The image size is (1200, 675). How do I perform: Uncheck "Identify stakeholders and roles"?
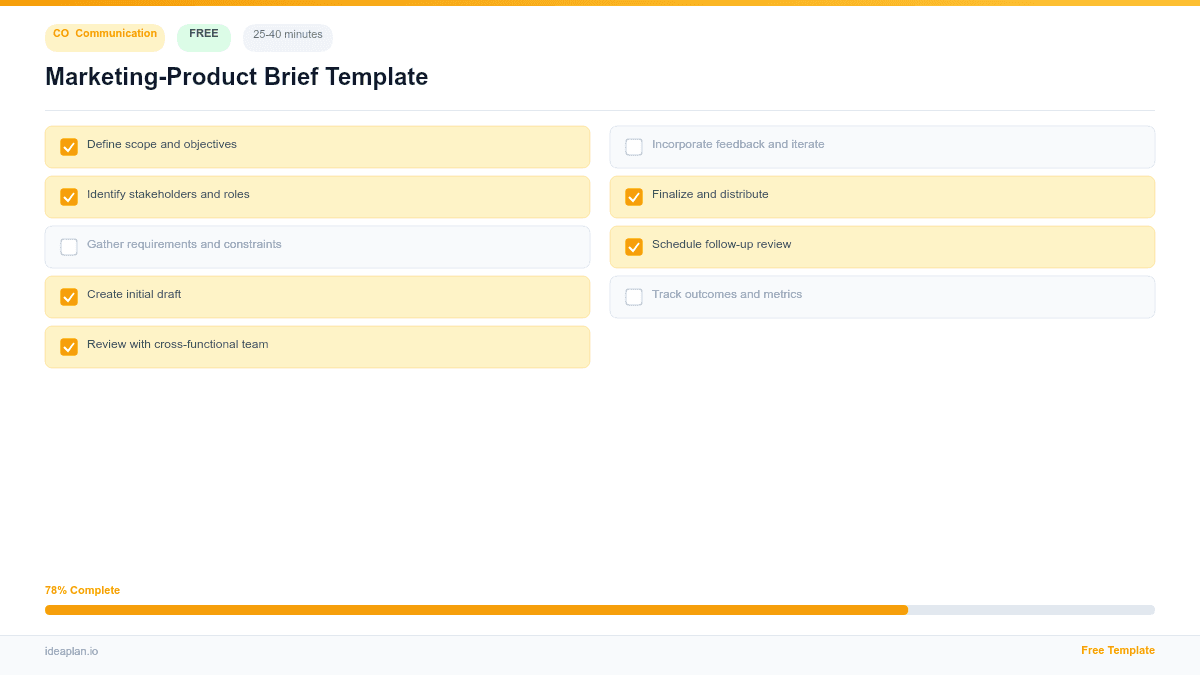pos(69,196)
